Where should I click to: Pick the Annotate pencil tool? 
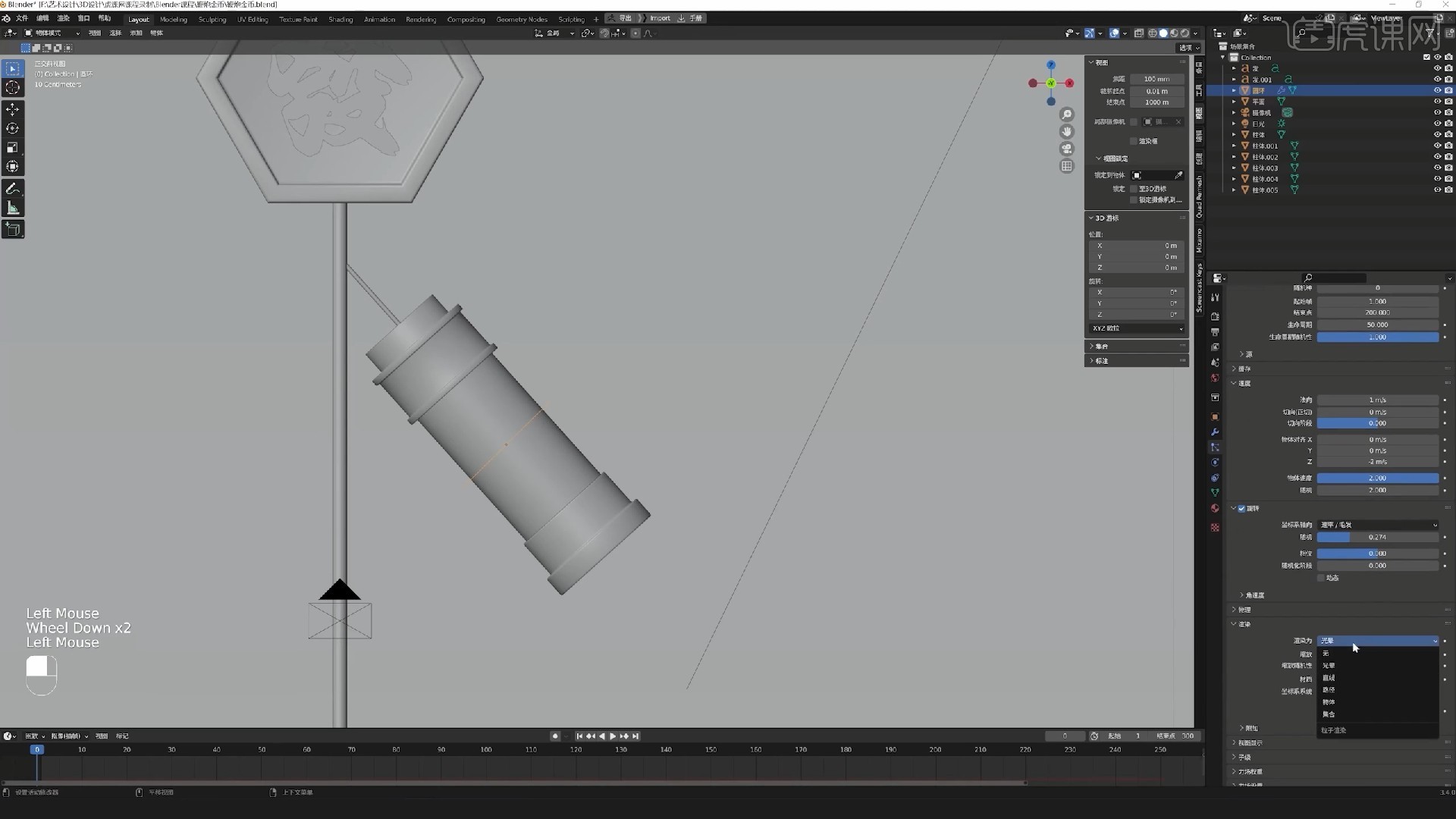click(x=13, y=189)
